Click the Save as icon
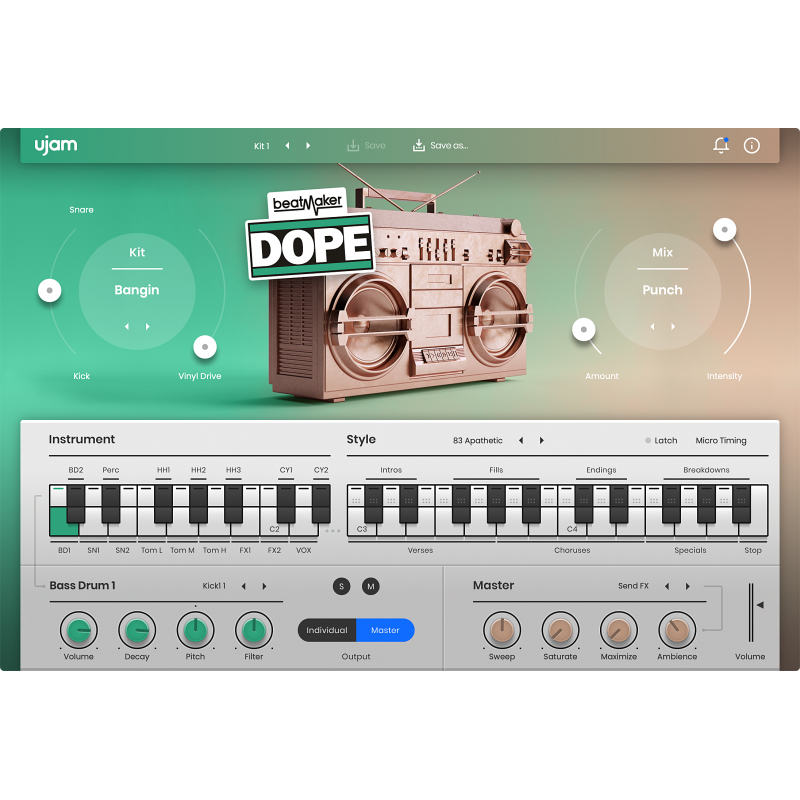The image size is (800, 800). pyautogui.click(x=419, y=146)
